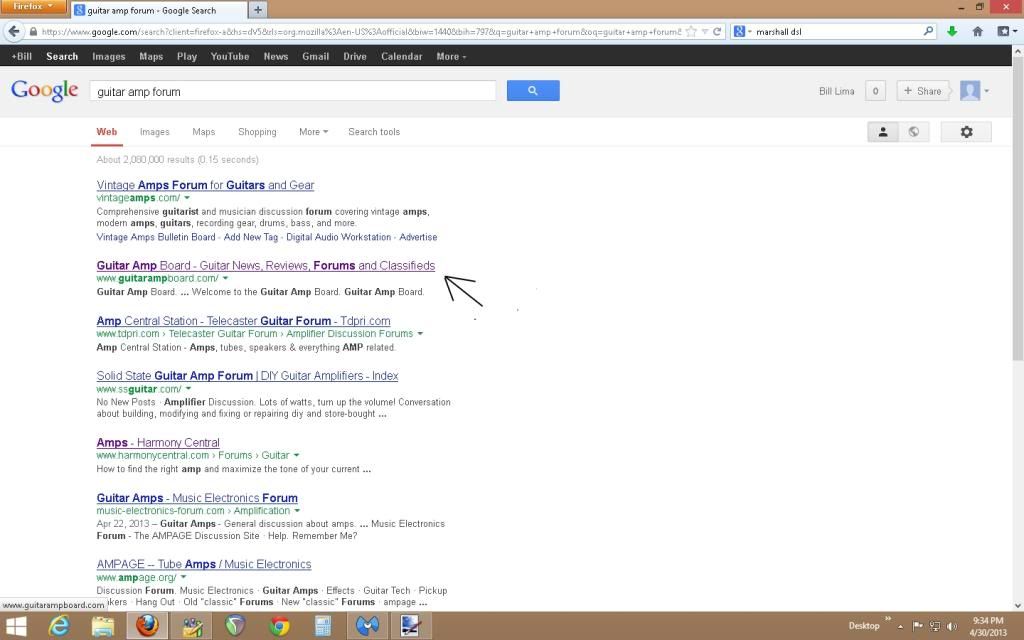Click the Desktop toolbar label on the taskbar
The image size is (1024, 640).
(864, 626)
